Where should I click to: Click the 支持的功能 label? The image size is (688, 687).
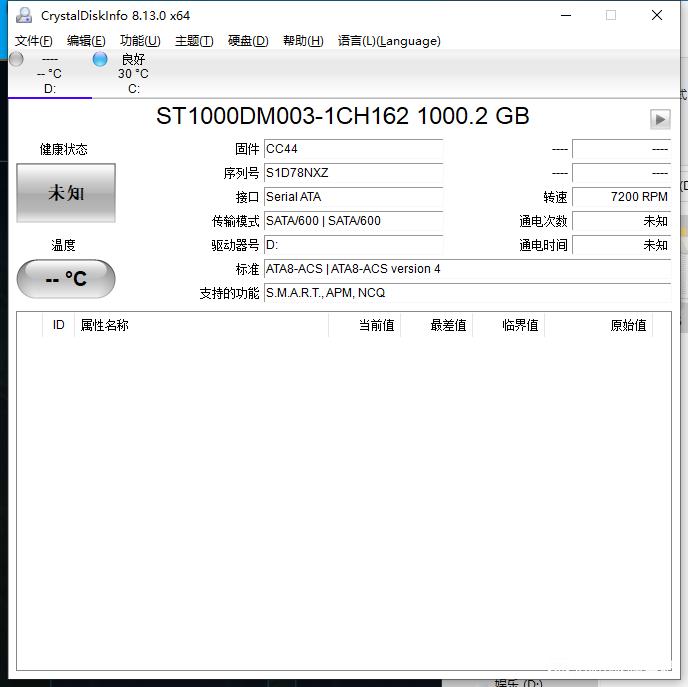click(229, 293)
